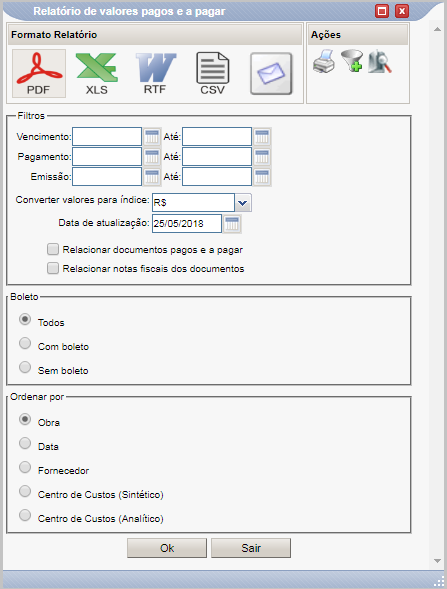This screenshot has height=589, width=447.
Task: Click the add filter funnel icon
Action: click(x=352, y=61)
